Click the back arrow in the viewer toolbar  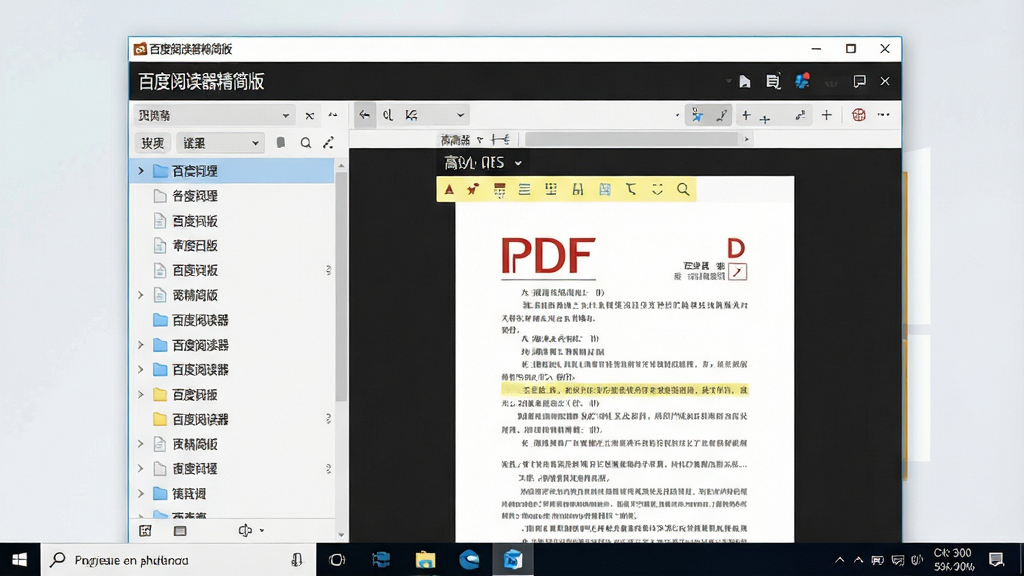pyautogui.click(x=364, y=115)
